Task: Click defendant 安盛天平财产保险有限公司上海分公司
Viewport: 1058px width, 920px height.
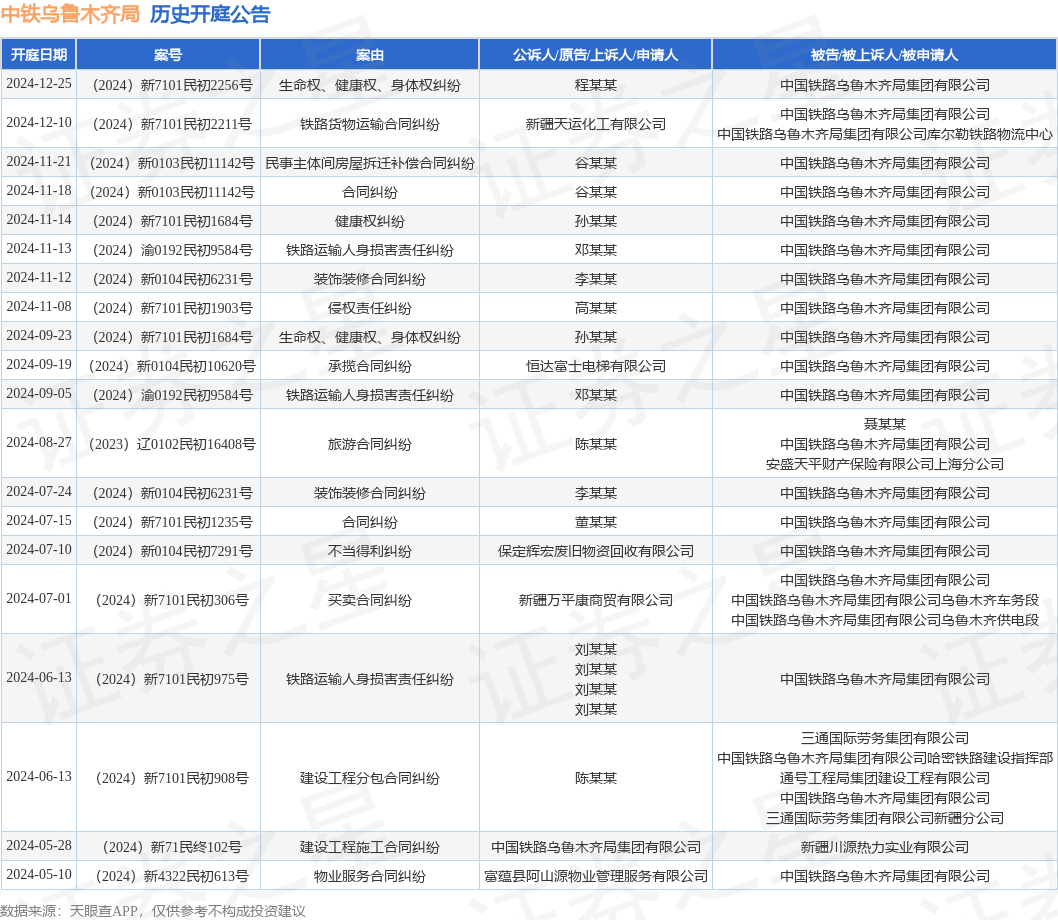Action: click(885, 464)
